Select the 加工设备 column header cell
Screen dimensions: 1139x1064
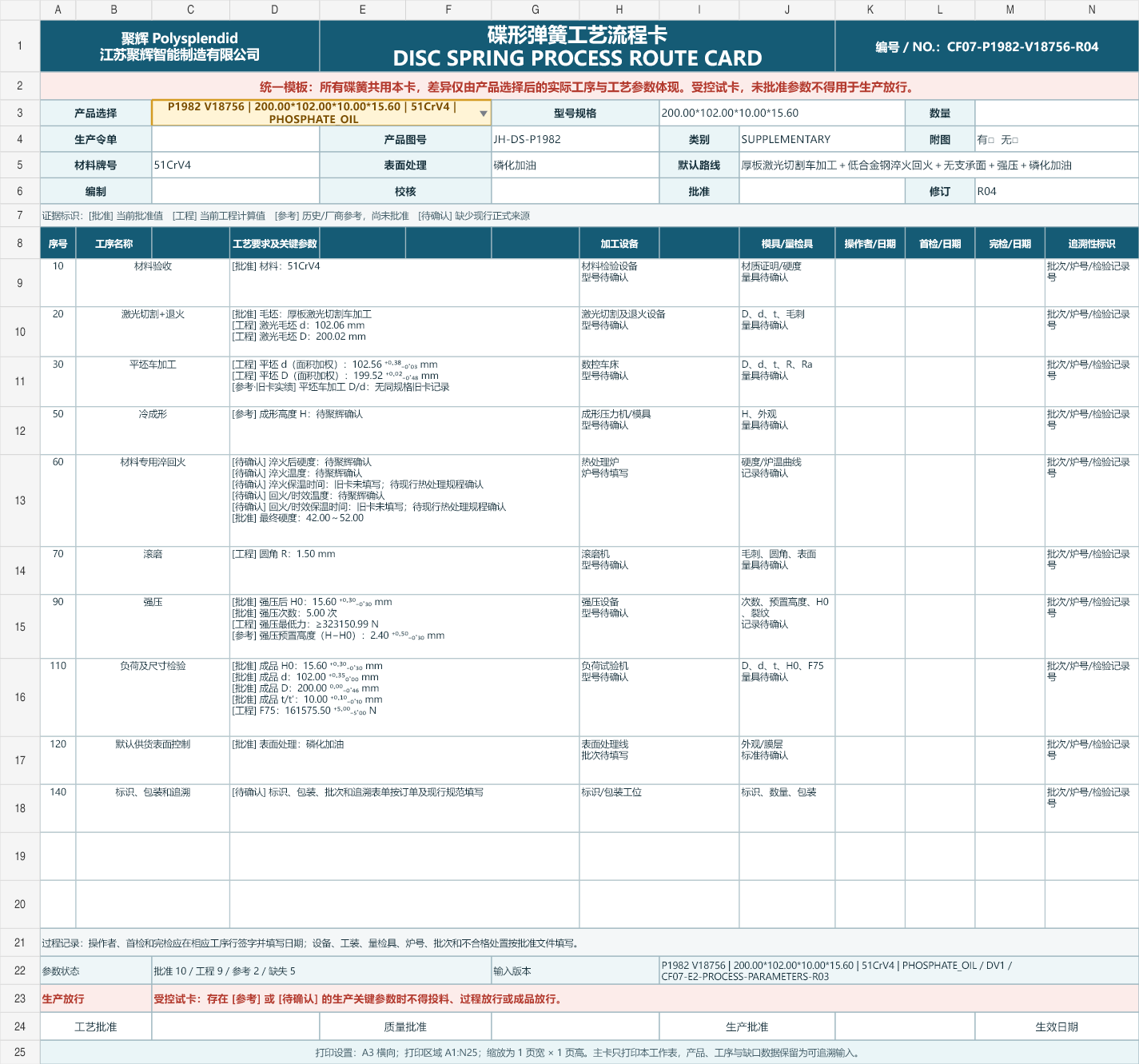coord(619,243)
